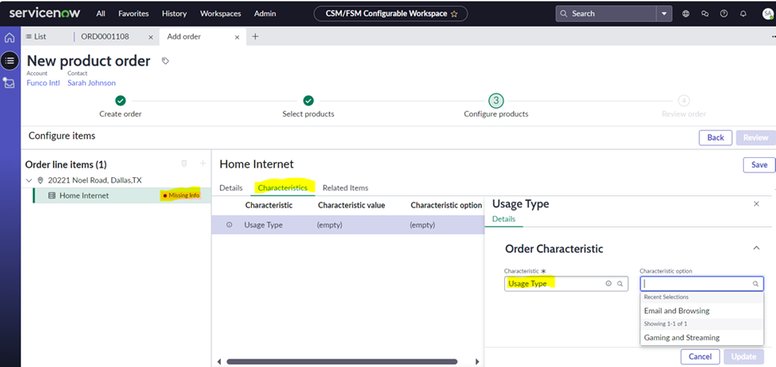Screen dimensions: 776x367
Task: Click the horizontal scrollbar in characteristics list
Action: point(341,362)
